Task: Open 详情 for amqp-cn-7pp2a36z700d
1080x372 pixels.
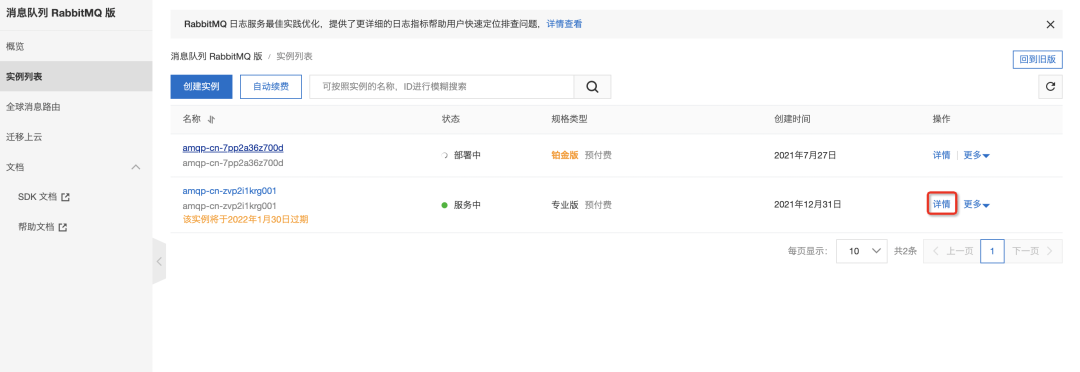Action: tap(942, 155)
